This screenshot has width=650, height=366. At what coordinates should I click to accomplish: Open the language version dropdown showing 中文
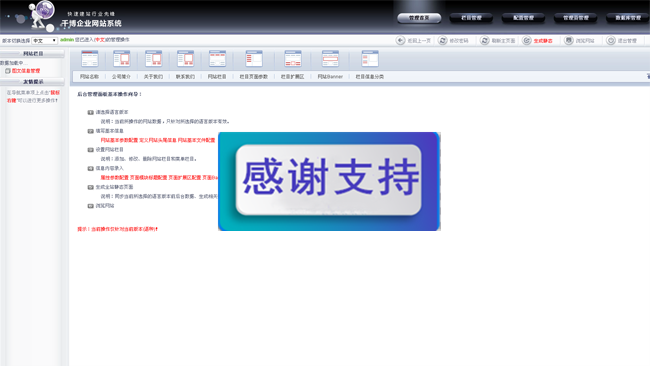click(x=44, y=41)
